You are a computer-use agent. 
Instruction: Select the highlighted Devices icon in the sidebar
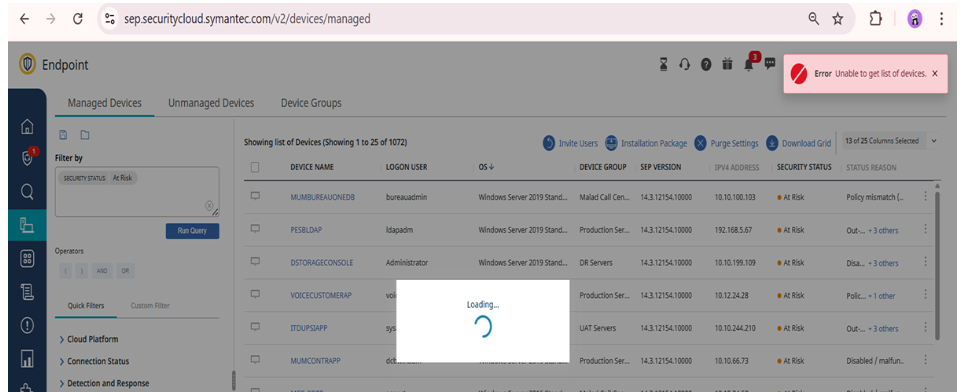click(27, 225)
